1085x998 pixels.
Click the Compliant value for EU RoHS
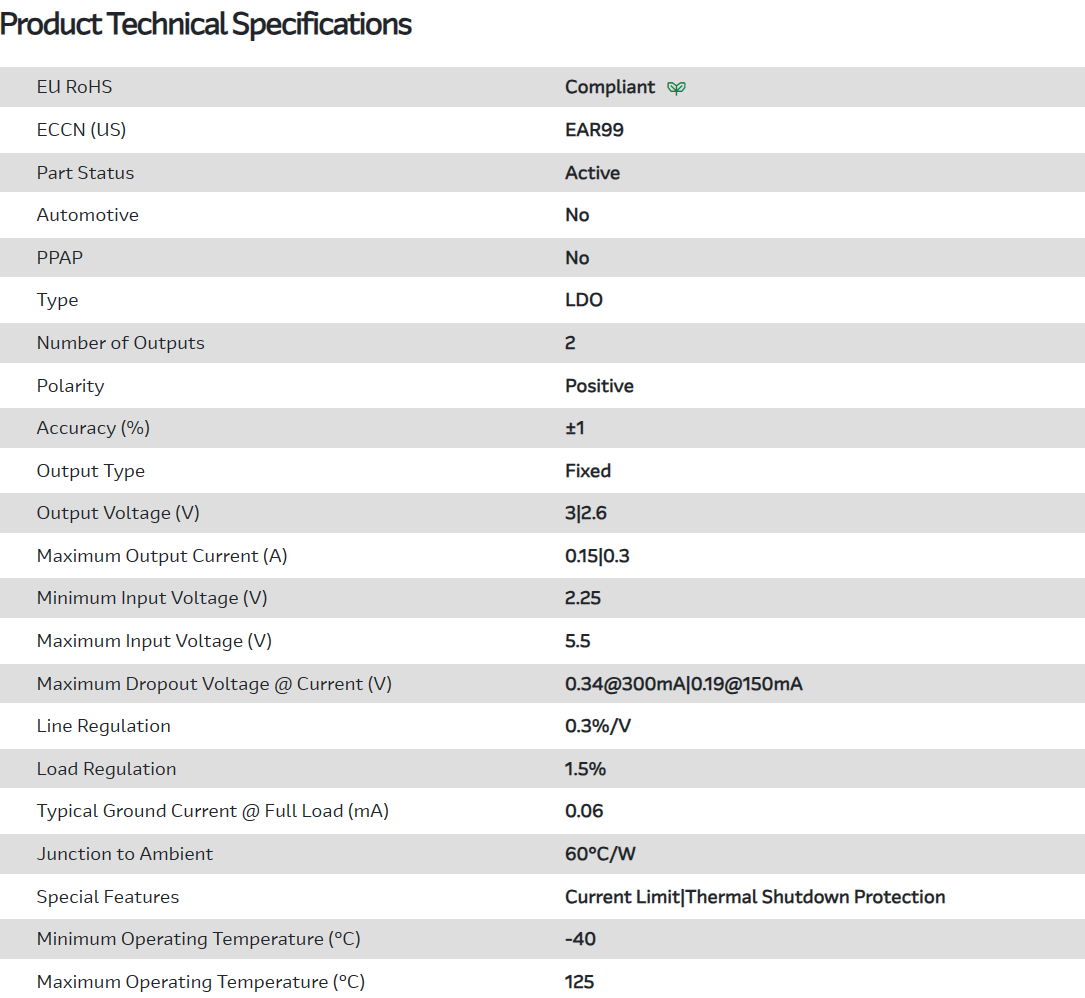tap(610, 87)
